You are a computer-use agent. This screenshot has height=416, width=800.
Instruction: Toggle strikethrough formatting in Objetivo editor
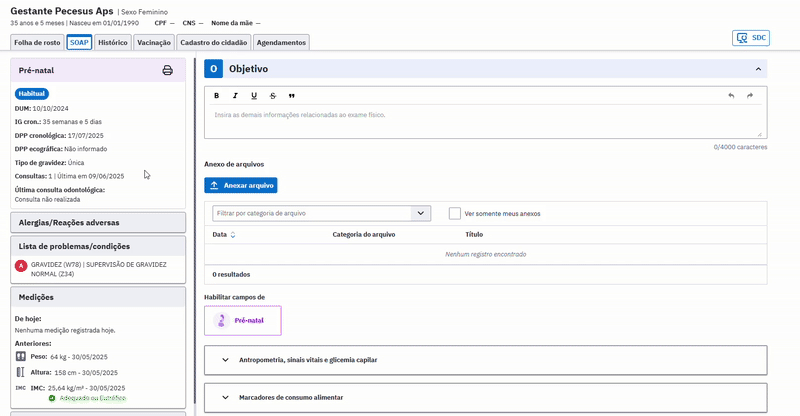pos(273,96)
